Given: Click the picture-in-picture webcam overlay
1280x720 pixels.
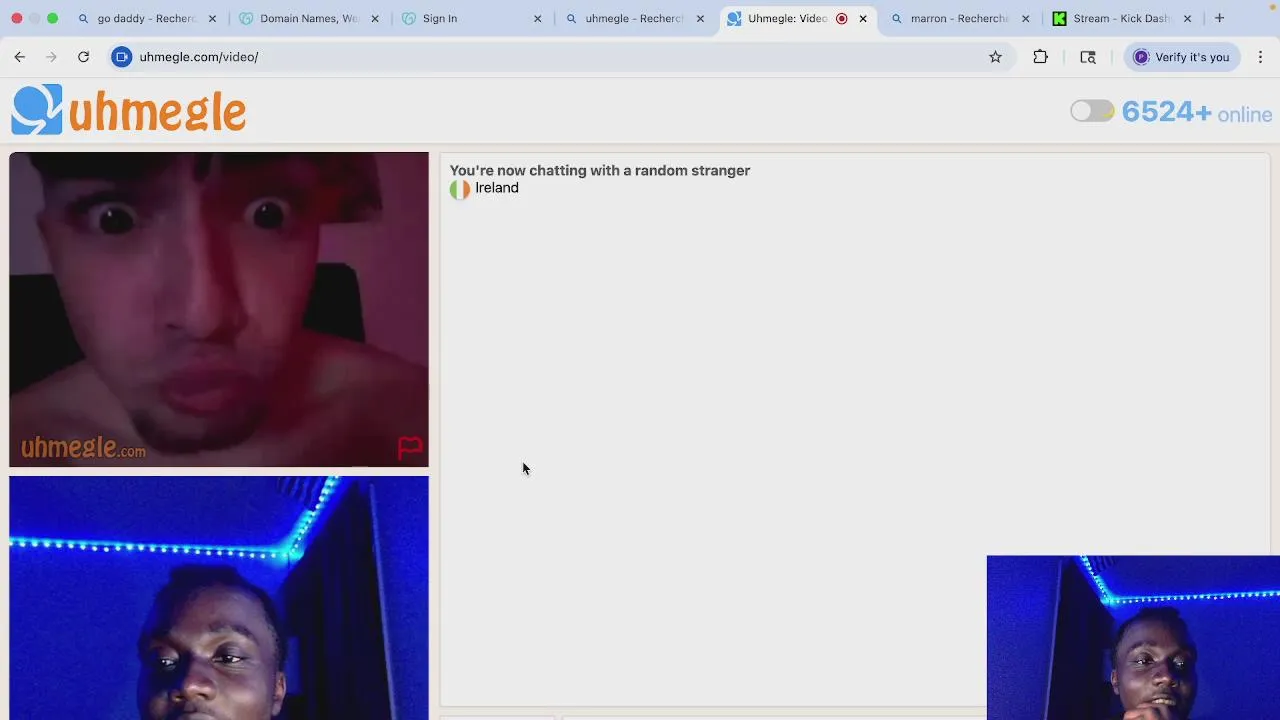Looking at the screenshot, I should coord(1133,638).
